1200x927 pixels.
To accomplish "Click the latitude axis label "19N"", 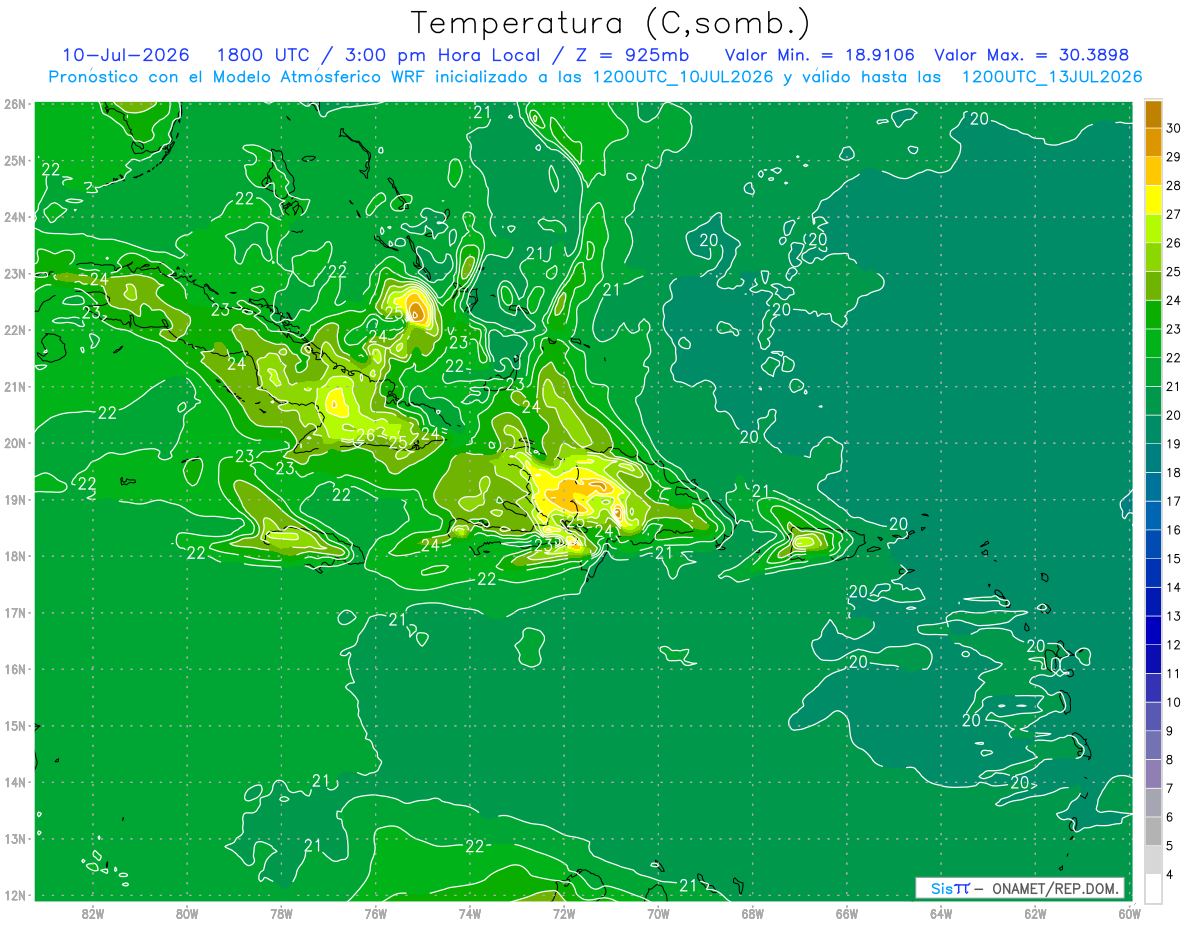I will [x=15, y=499].
